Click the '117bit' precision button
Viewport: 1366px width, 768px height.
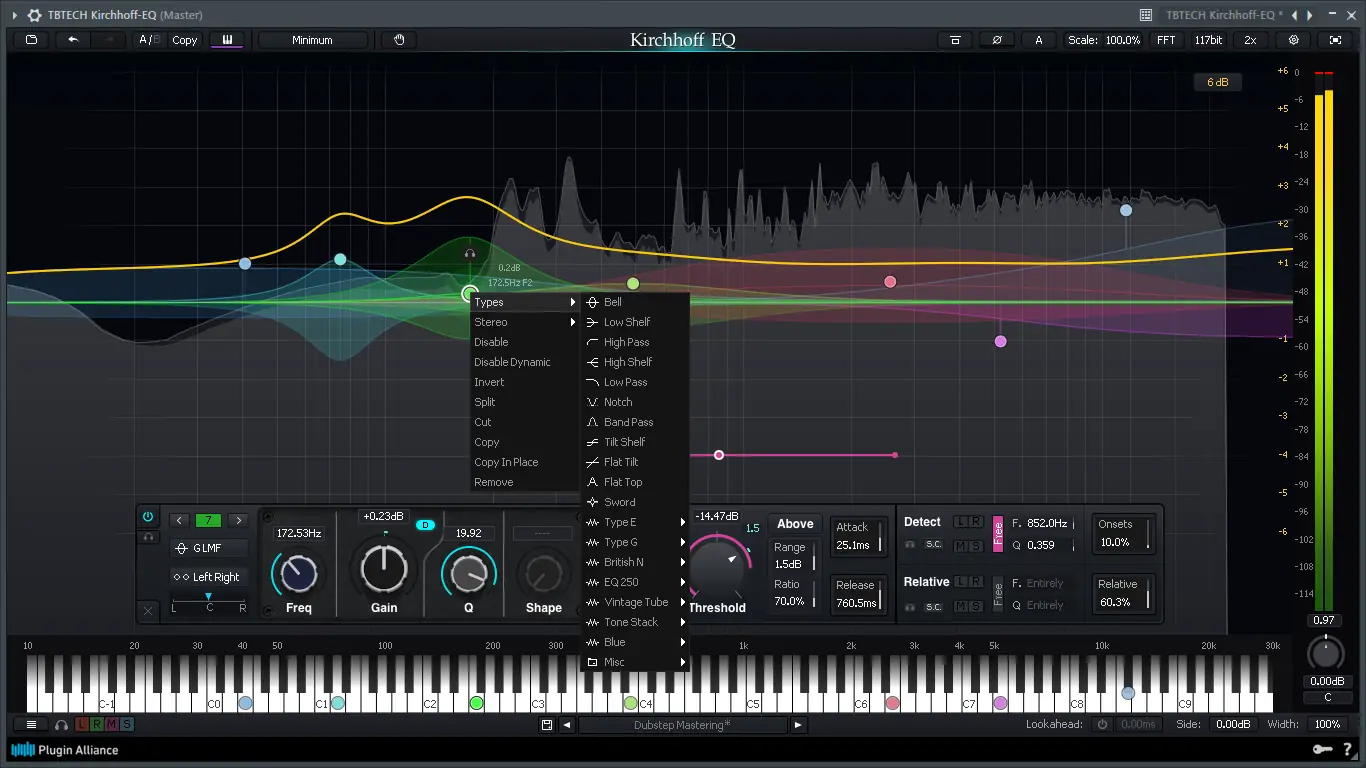click(1208, 40)
